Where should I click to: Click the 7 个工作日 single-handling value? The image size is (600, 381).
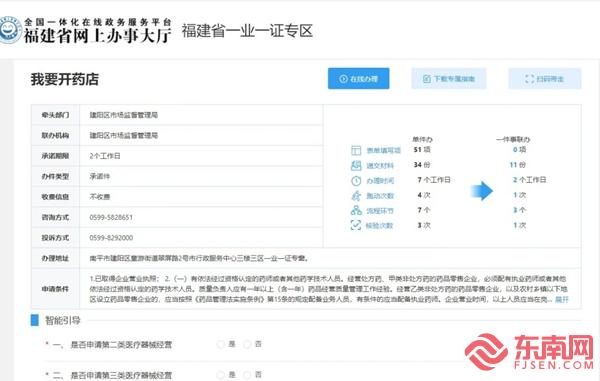pos(434,179)
